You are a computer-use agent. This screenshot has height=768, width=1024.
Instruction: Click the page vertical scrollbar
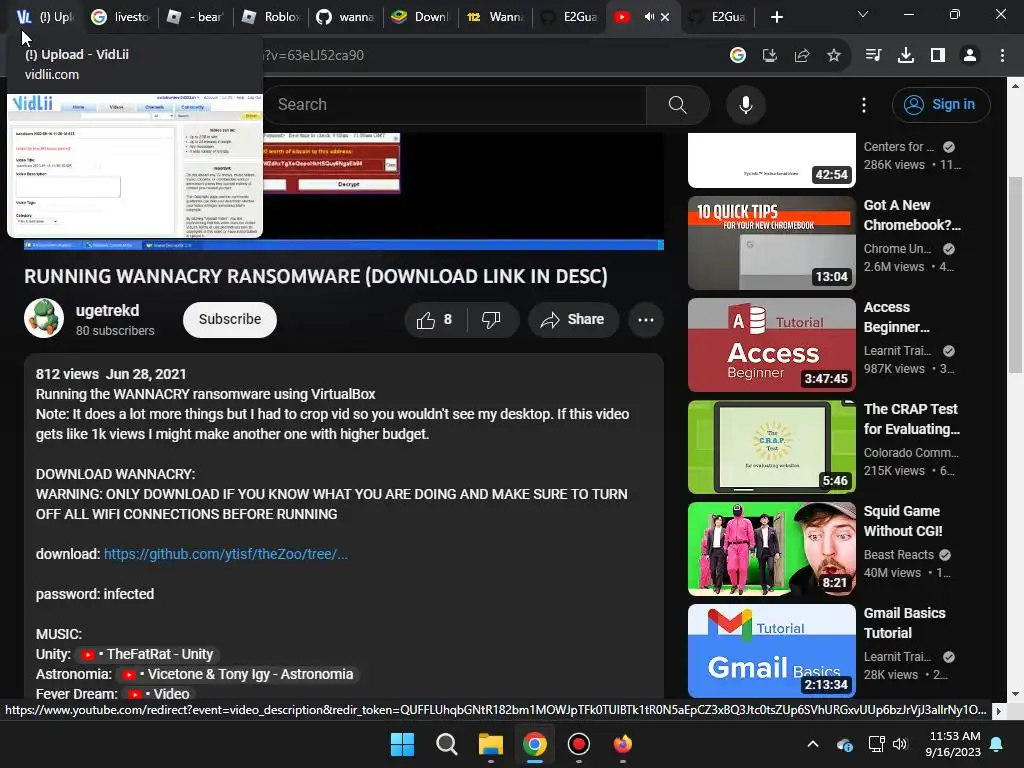(1016, 274)
